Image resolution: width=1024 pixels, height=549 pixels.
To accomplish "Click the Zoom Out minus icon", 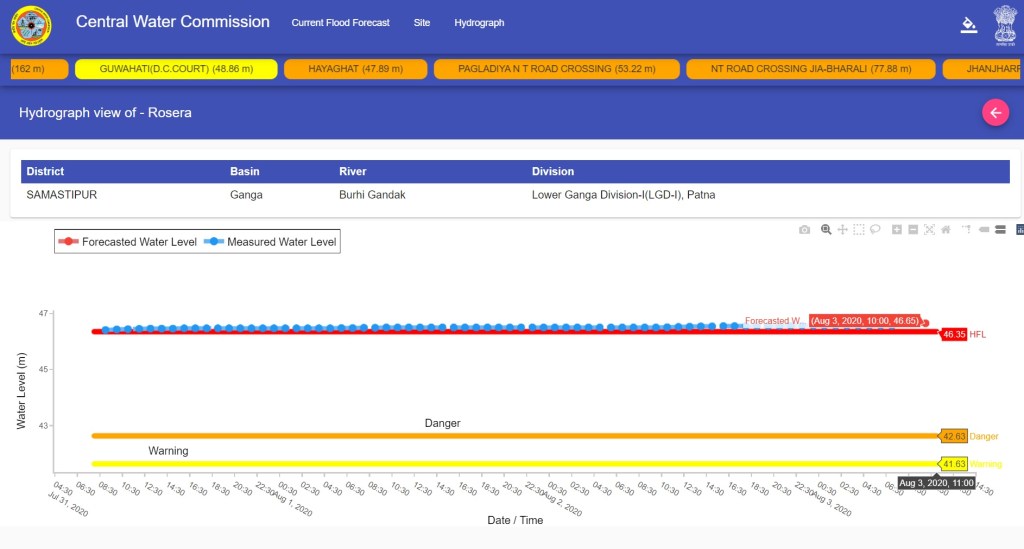I will pyautogui.click(x=913, y=230).
